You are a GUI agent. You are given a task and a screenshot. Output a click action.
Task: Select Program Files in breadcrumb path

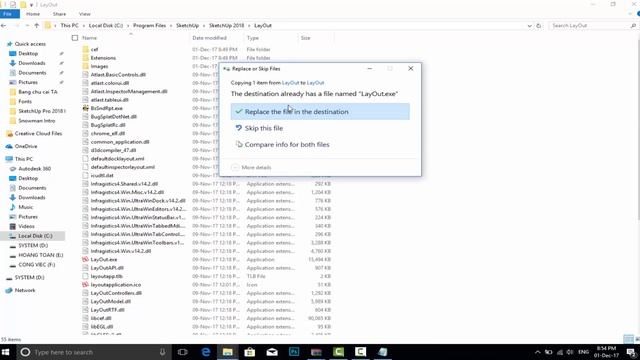pos(149,25)
